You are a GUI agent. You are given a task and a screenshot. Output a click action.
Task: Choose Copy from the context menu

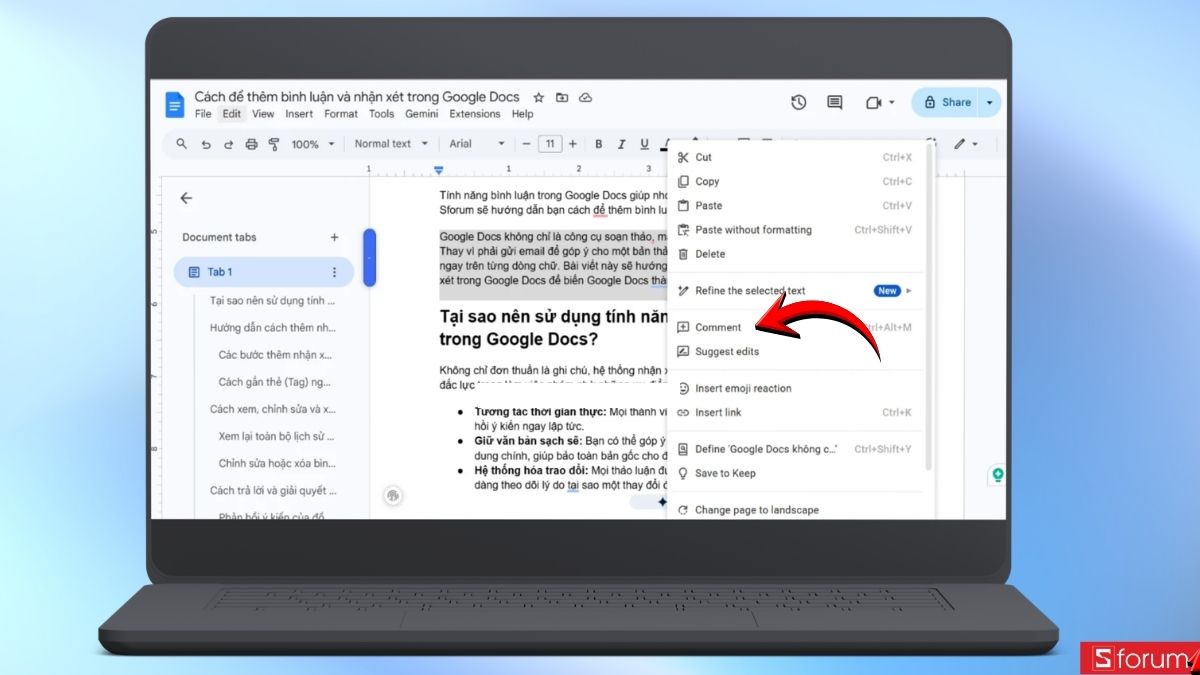pos(795,181)
